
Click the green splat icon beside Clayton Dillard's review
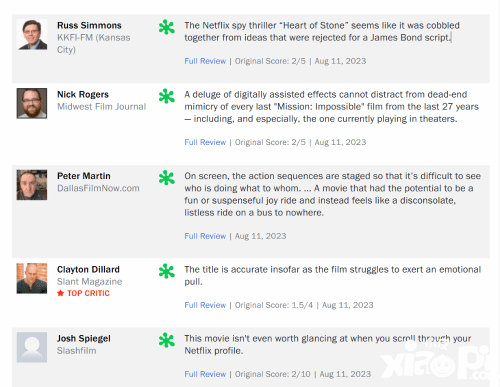pos(167,271)
